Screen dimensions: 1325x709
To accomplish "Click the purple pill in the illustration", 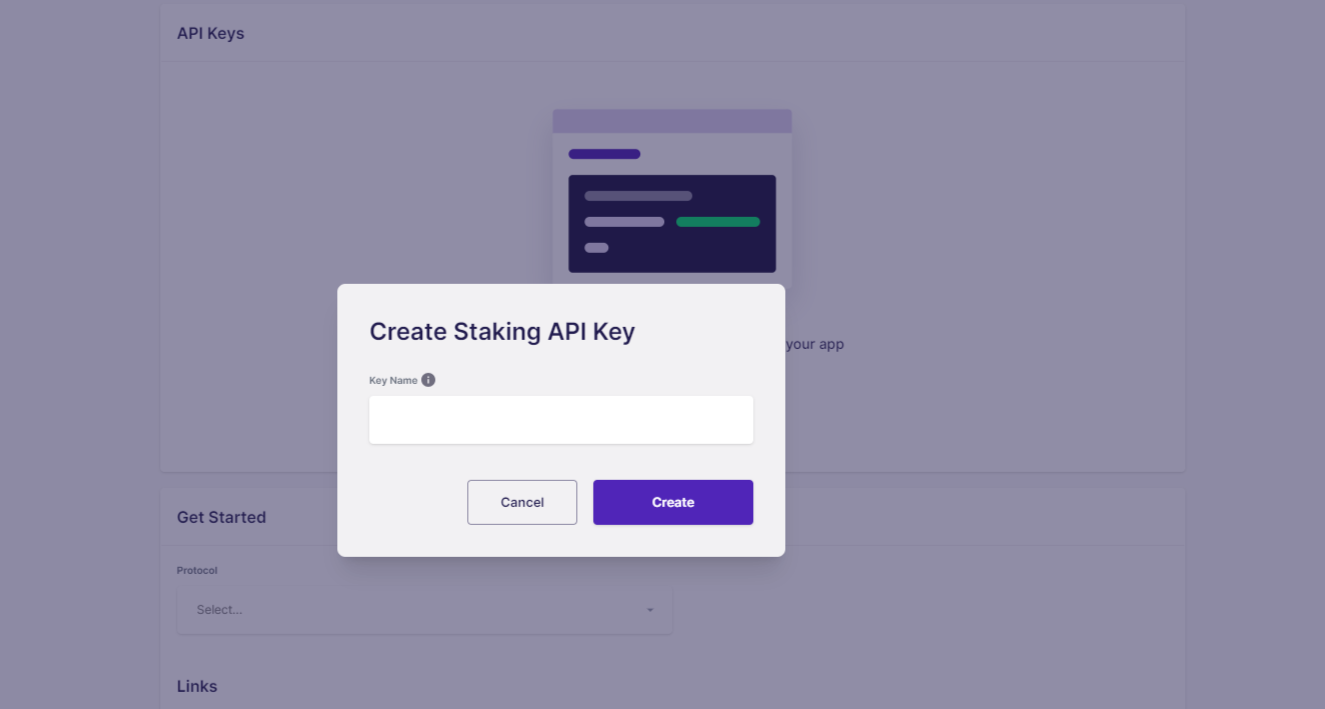I will tap(604, 154).
